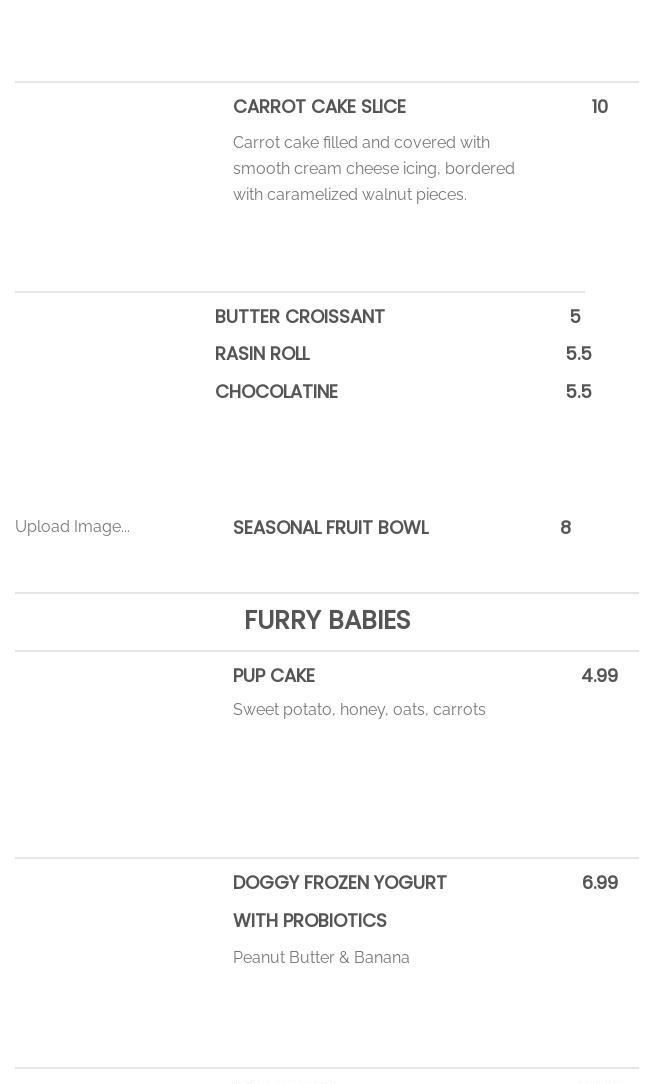665x1084 pixels.
Task: Click the Butter Croissant price 5
Action: coord(575,317)
